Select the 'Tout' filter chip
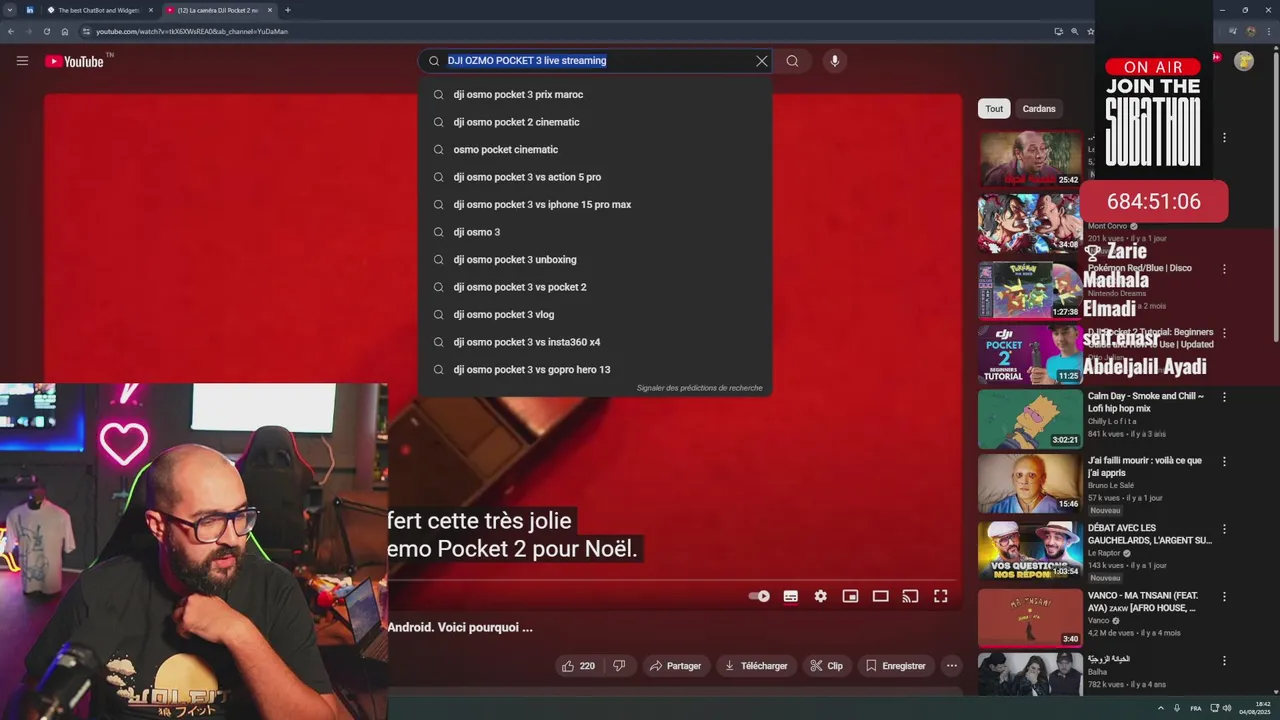The height and width of the screenshot is (720, 1280). tap(994, 109)
